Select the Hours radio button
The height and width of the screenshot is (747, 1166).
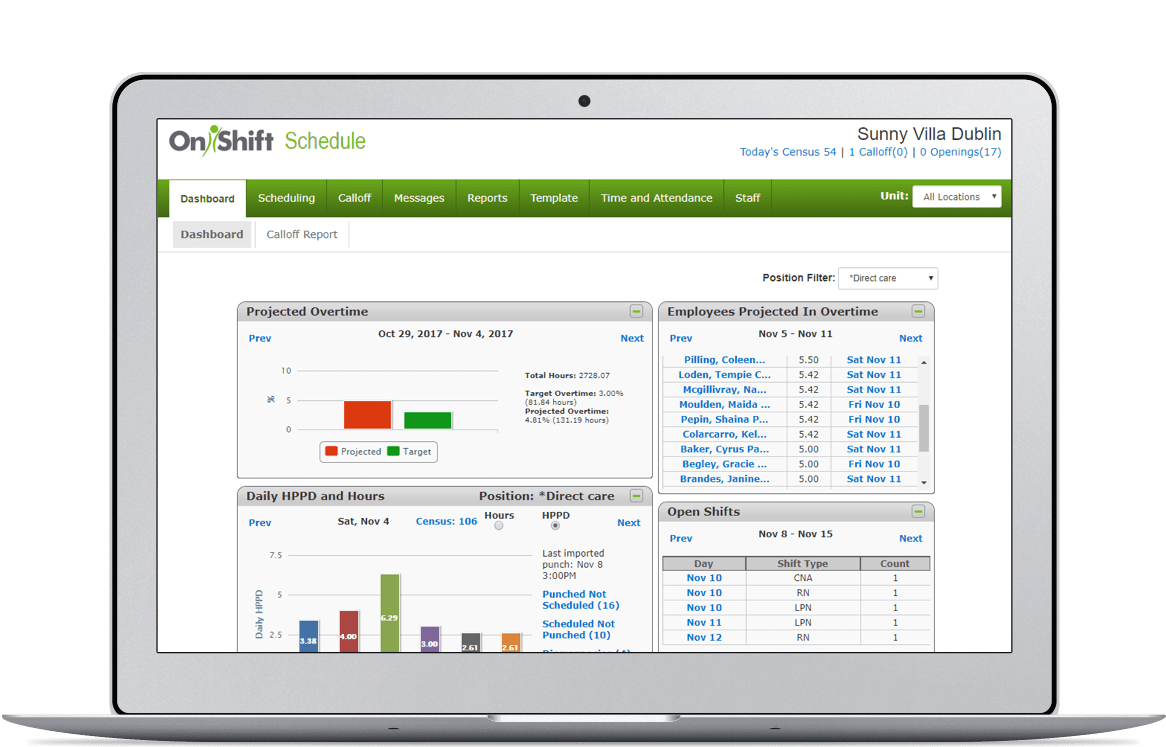pyautogui.click(x=499, y=526)
